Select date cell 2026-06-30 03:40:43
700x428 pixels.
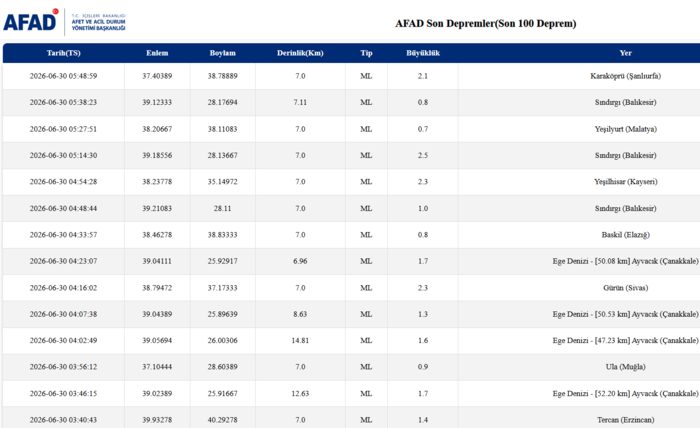(x=63, y=420)
